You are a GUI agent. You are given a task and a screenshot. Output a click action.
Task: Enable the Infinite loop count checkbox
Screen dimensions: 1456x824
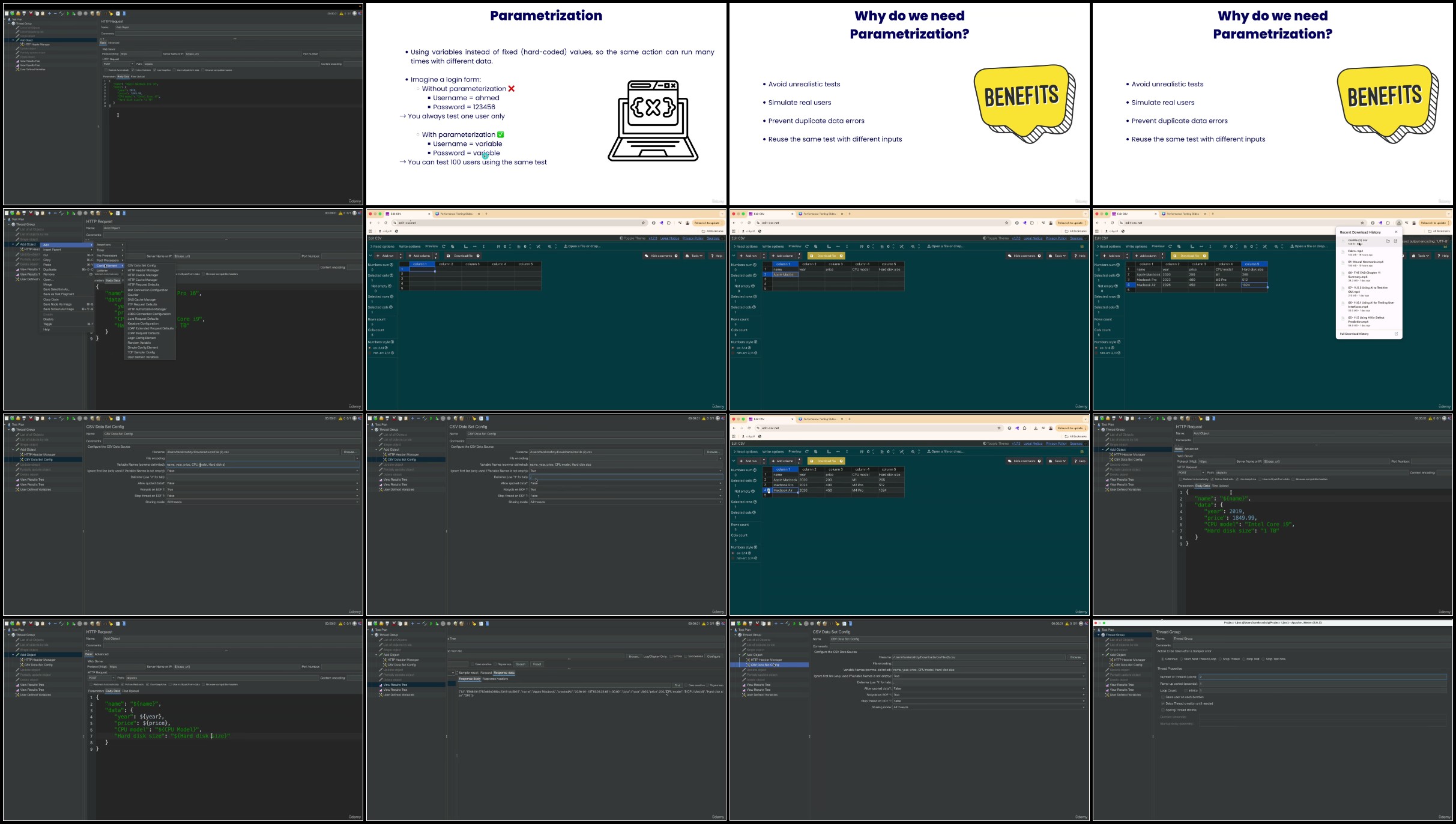pos(1186,690)
